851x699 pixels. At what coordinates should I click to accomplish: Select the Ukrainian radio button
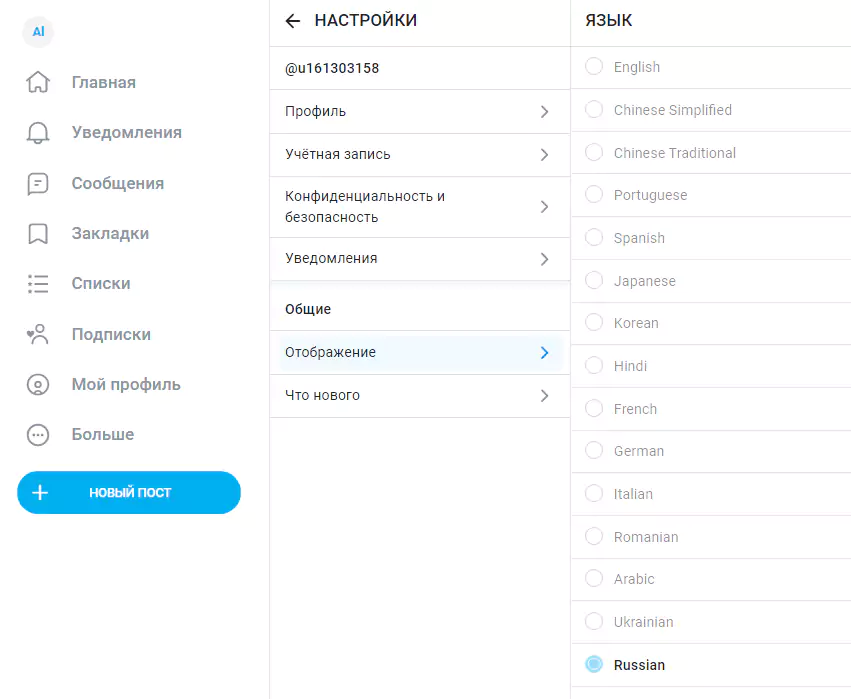(594, 621)
